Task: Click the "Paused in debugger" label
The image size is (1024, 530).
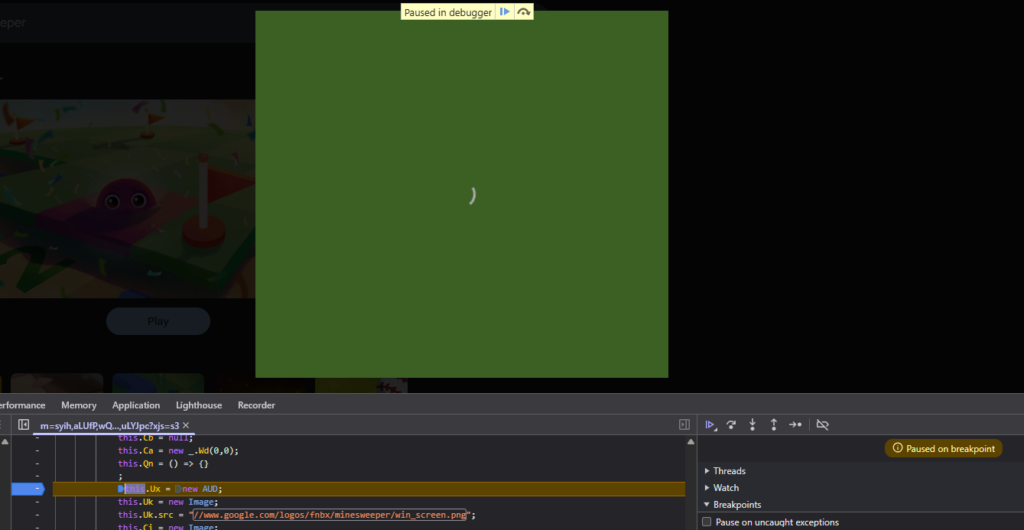Action: 447,12
